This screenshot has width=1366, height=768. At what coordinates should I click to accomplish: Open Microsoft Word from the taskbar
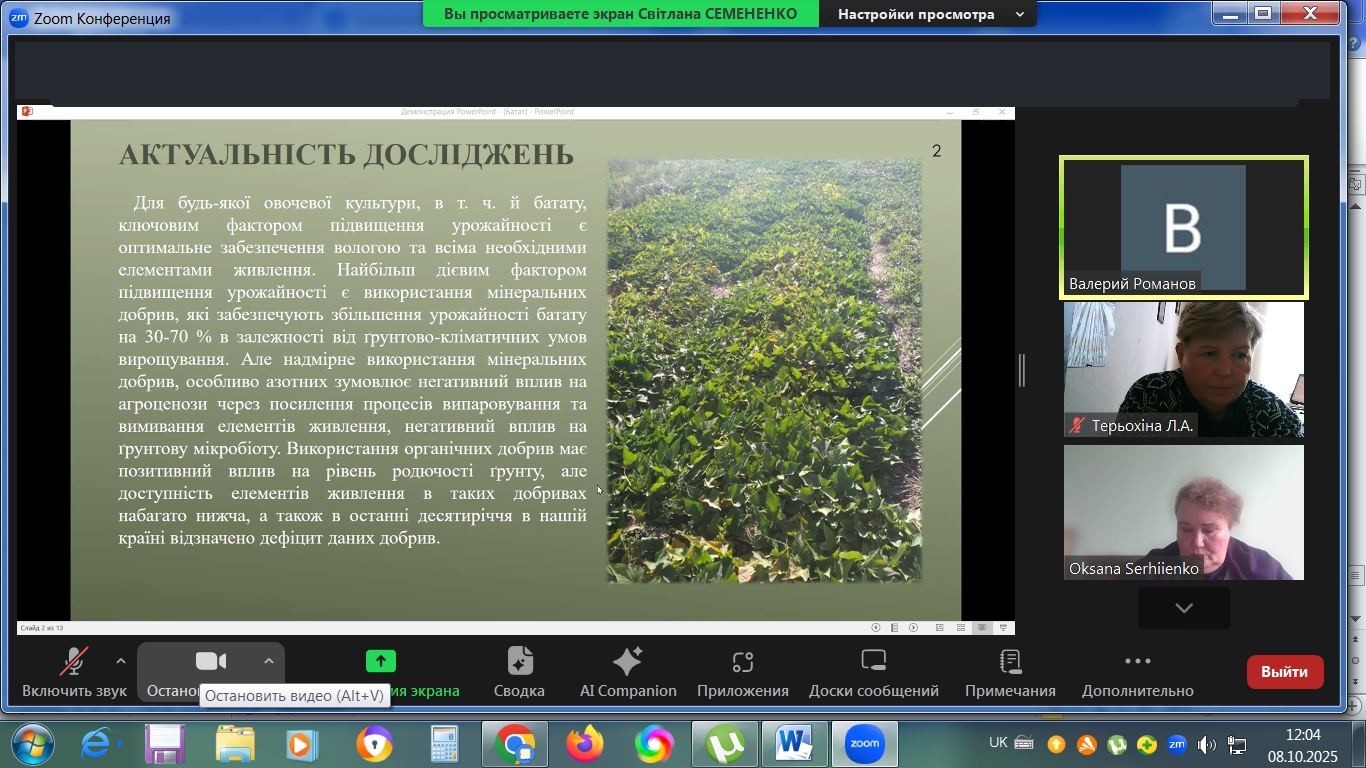coord(794,744)
